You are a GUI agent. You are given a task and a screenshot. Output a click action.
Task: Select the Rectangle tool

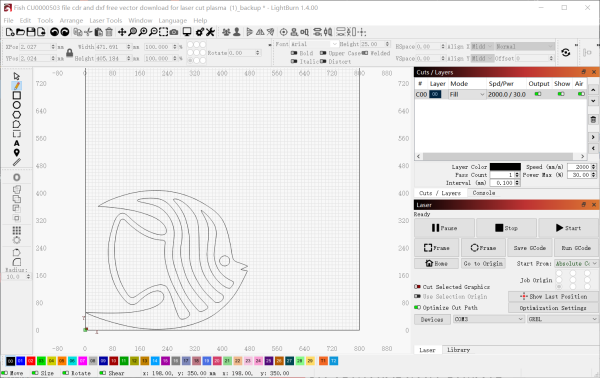[16, 95]
